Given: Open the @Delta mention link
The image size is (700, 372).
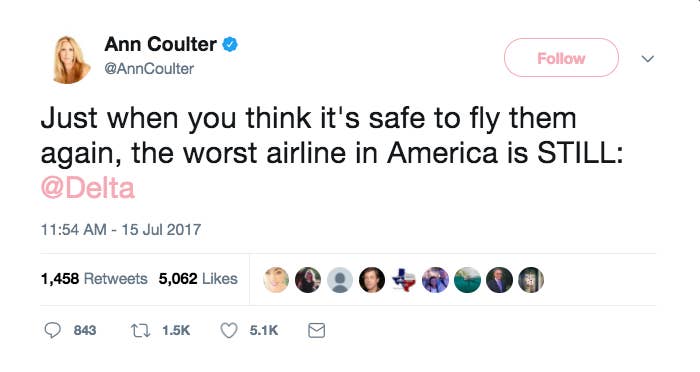Looking at the screenshot, I should coord(88,188).
